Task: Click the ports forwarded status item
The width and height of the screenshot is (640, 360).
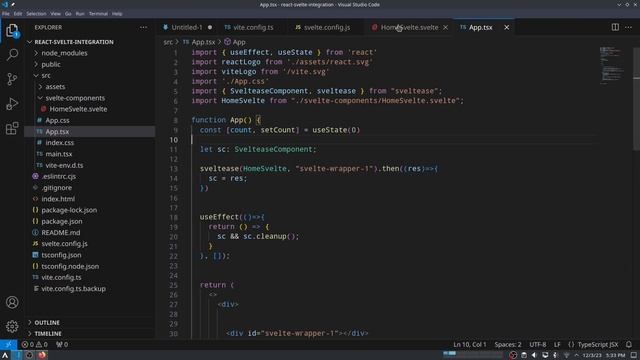Action: 62,344
